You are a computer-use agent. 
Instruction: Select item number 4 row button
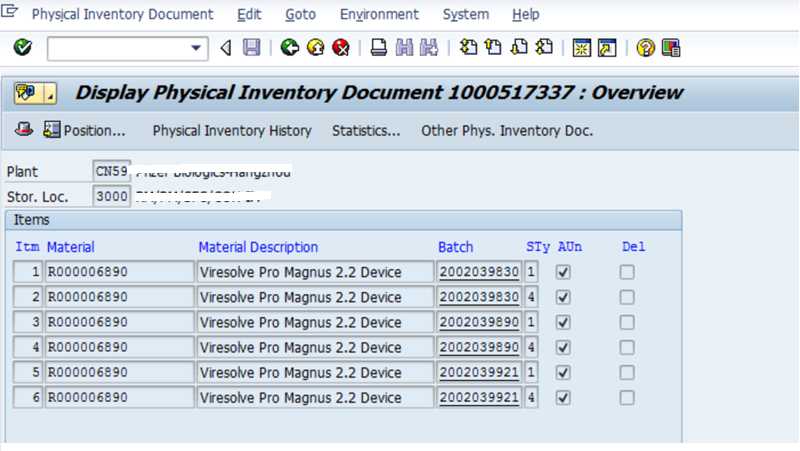tap(28, 347)
